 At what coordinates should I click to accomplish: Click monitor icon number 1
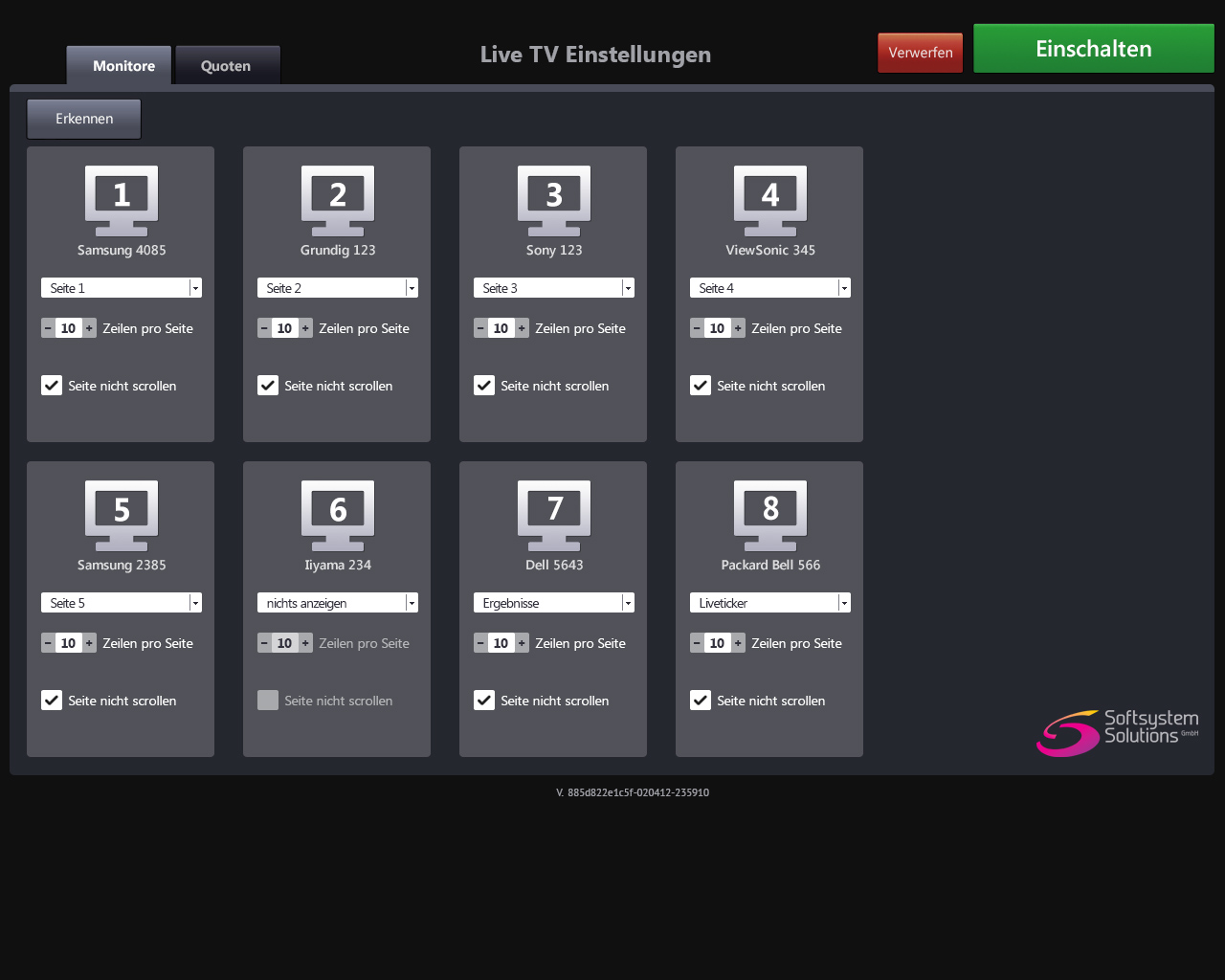[122, 201]
